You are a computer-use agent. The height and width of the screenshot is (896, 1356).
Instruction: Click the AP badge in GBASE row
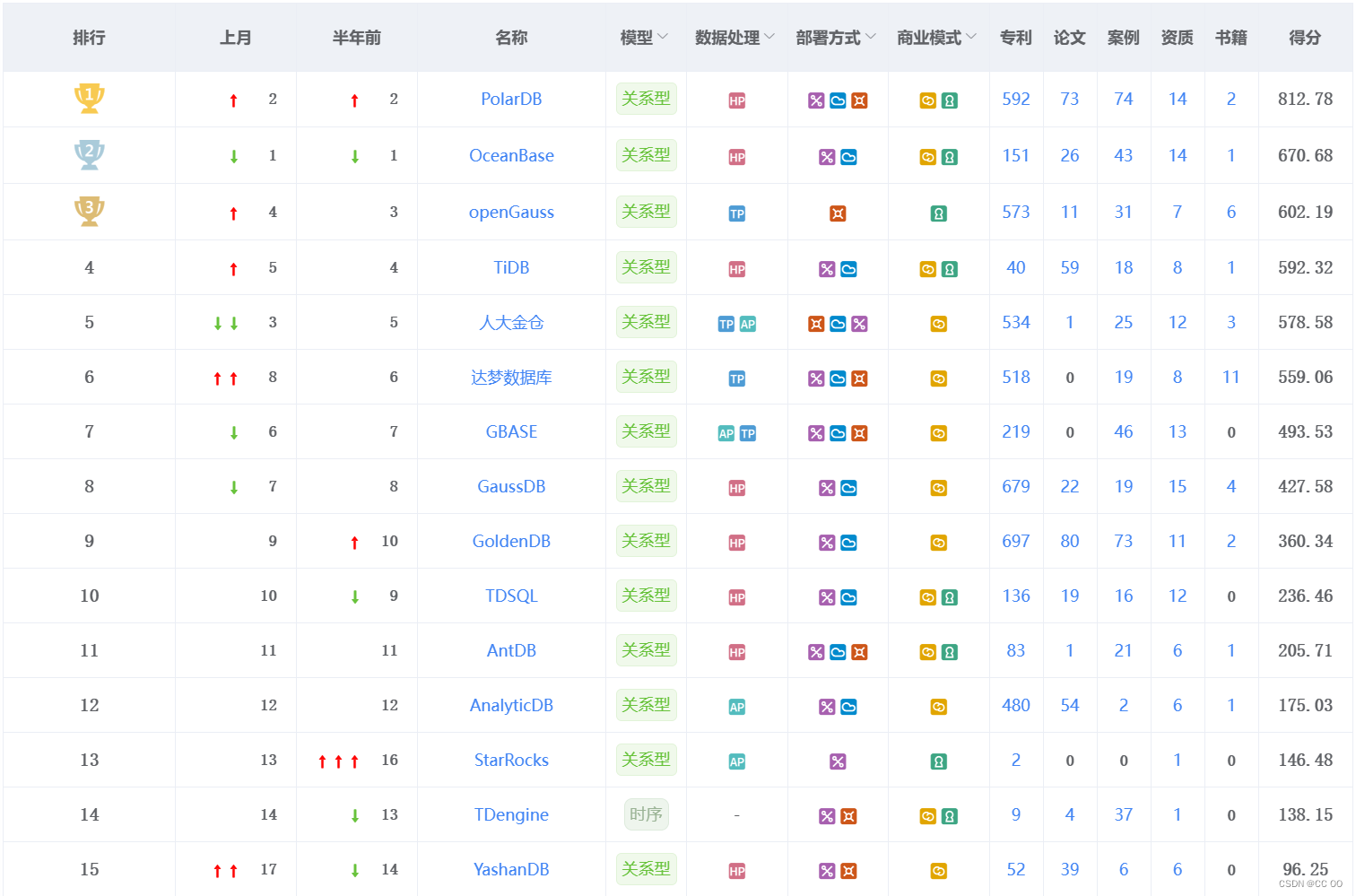(726, 433)
